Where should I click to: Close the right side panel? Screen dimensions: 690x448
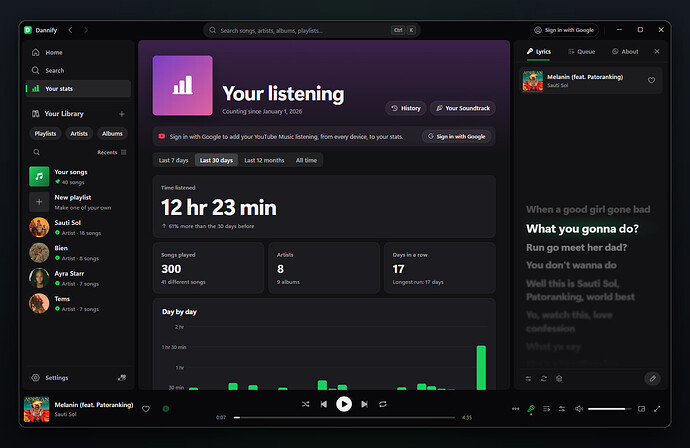tap(657, 51)
